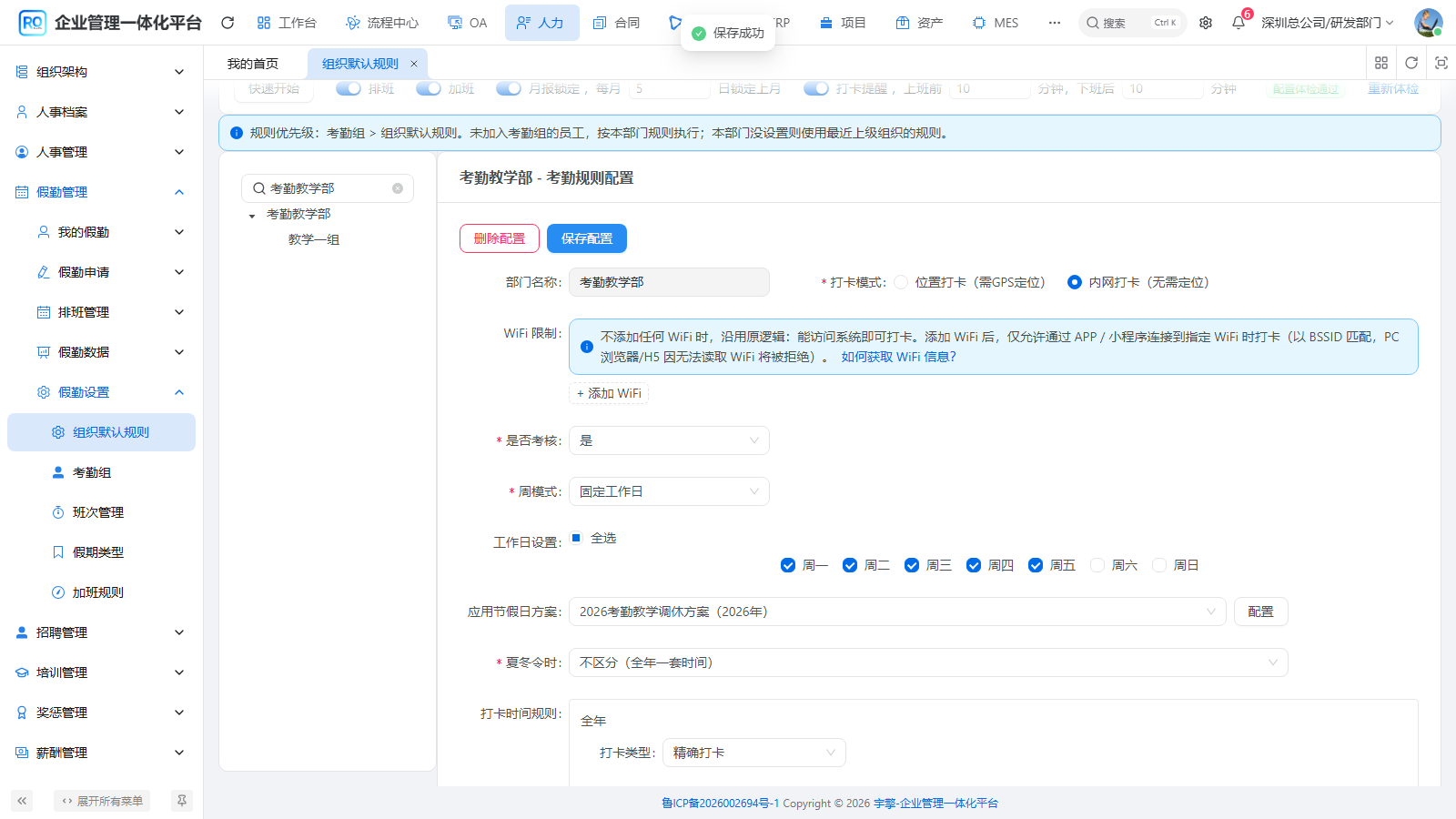Click the 添加 WiFi button

click(609, 393)
